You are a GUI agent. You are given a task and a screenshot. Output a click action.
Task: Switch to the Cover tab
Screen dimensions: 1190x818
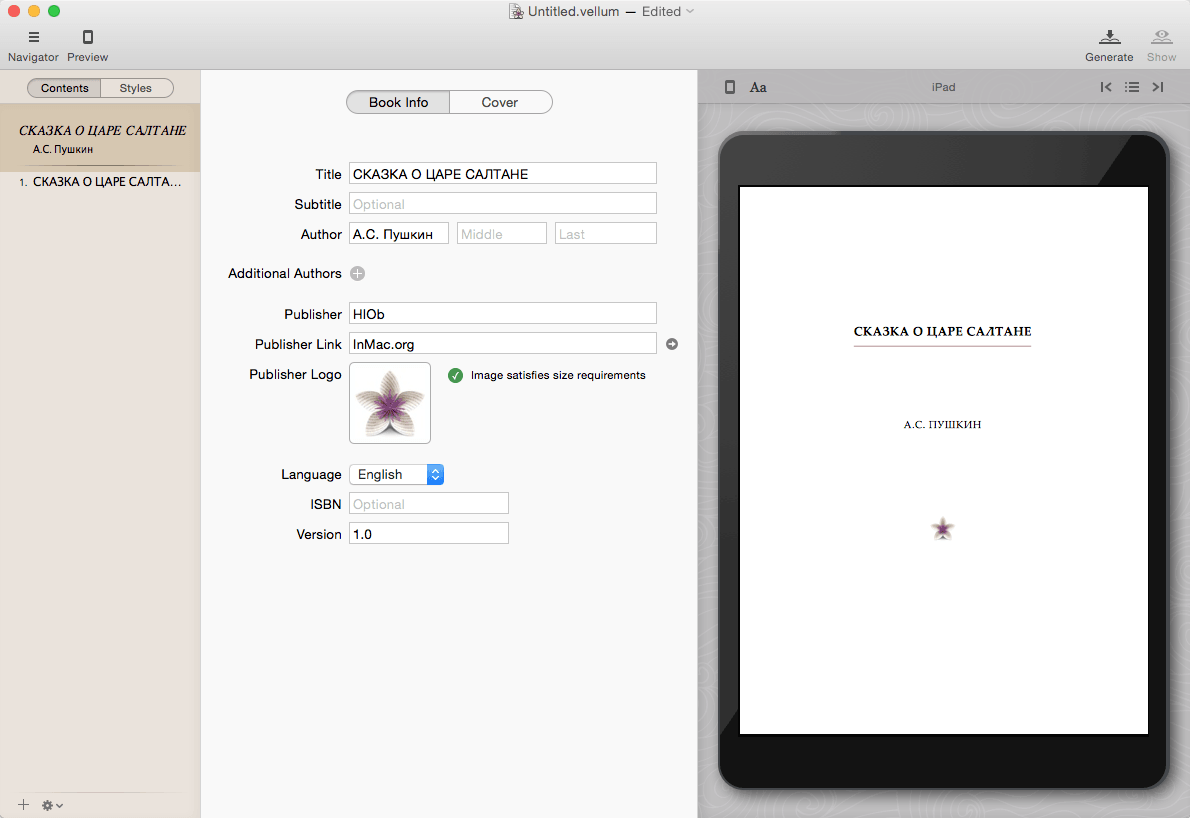click(500, 102)
